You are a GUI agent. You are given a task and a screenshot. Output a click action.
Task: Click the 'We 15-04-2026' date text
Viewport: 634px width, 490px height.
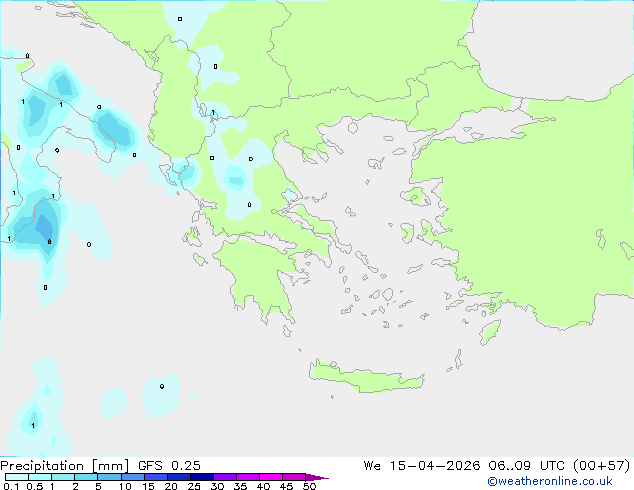(422, 466)
